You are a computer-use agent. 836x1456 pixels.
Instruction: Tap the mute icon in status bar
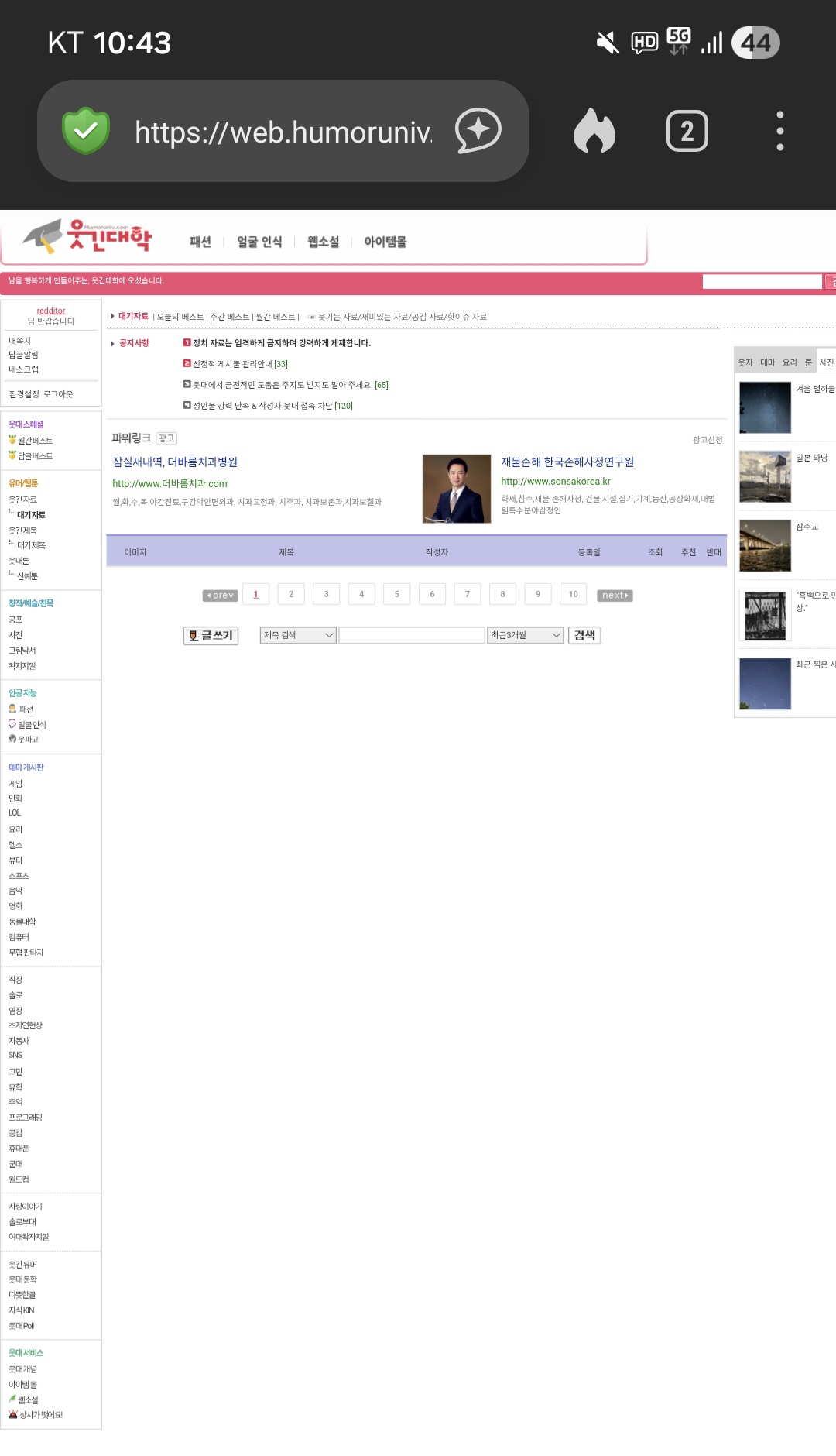coord(608,43)
